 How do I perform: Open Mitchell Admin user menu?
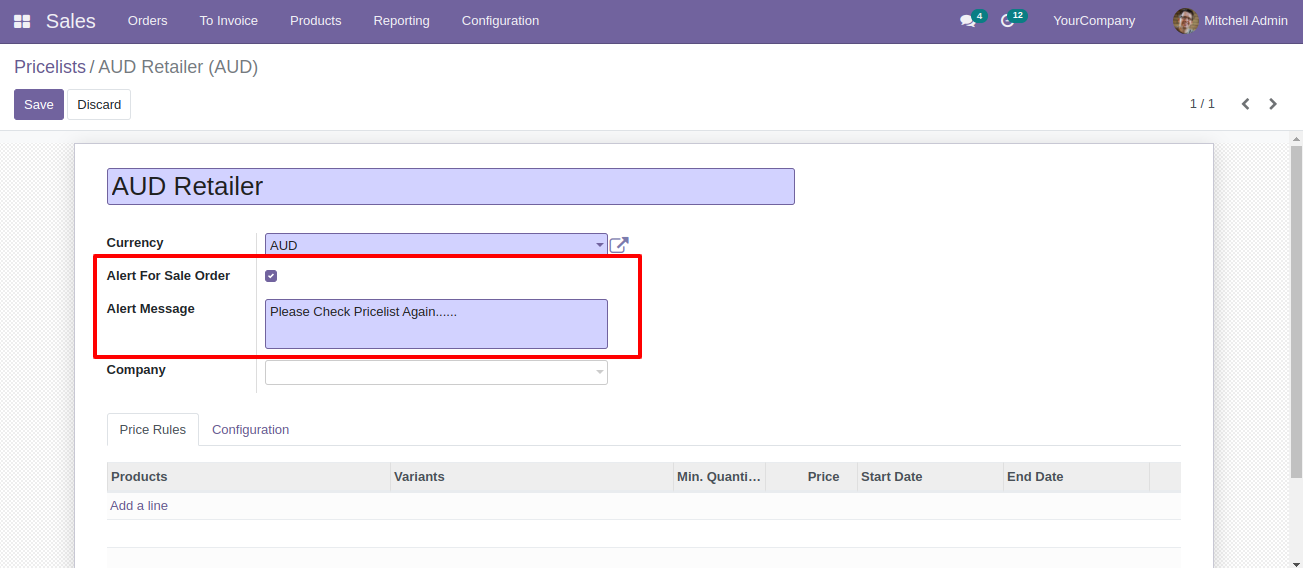pos(1231,21)
